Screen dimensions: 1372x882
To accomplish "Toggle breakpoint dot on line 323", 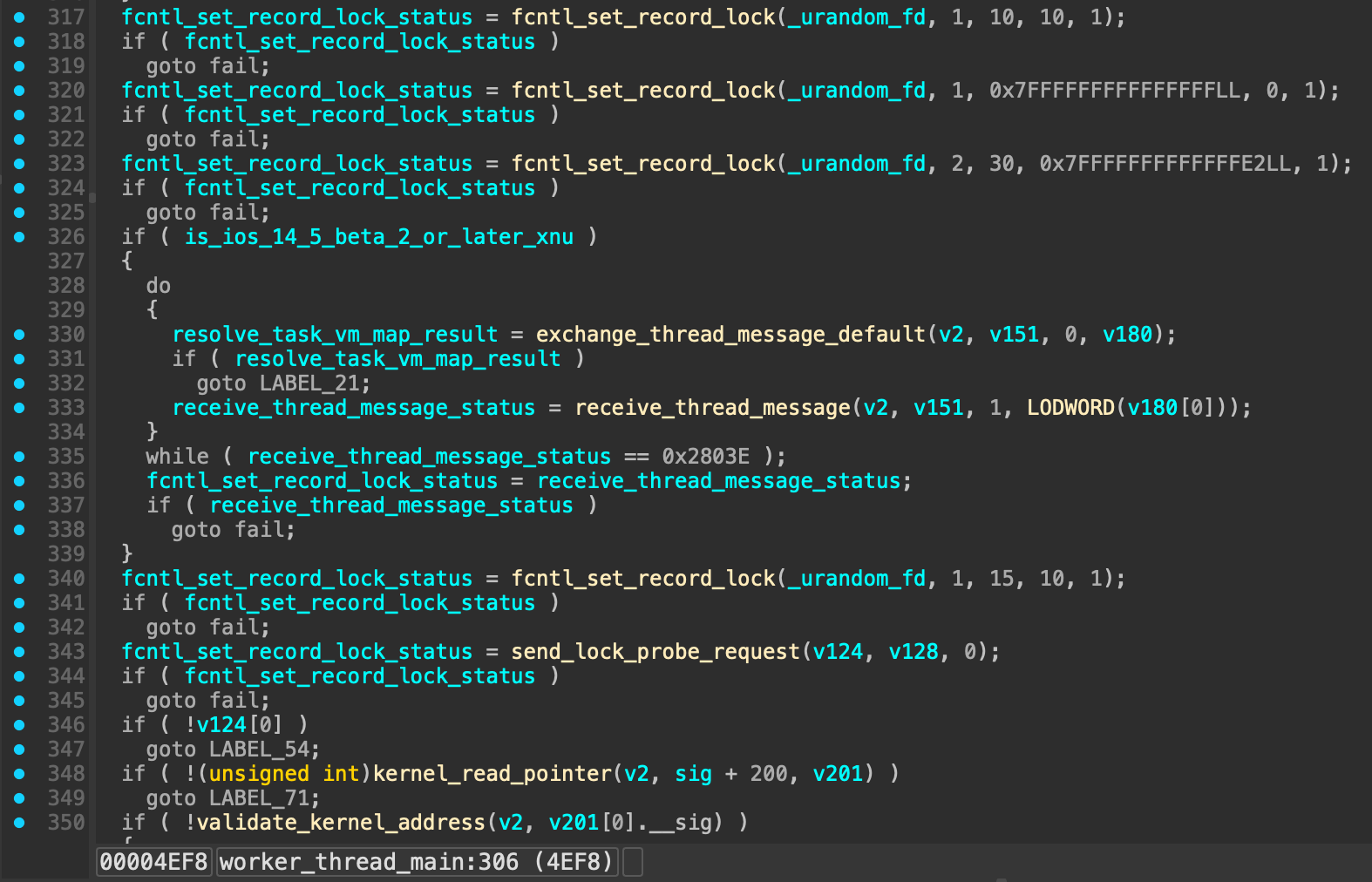I will click(19, 164).
